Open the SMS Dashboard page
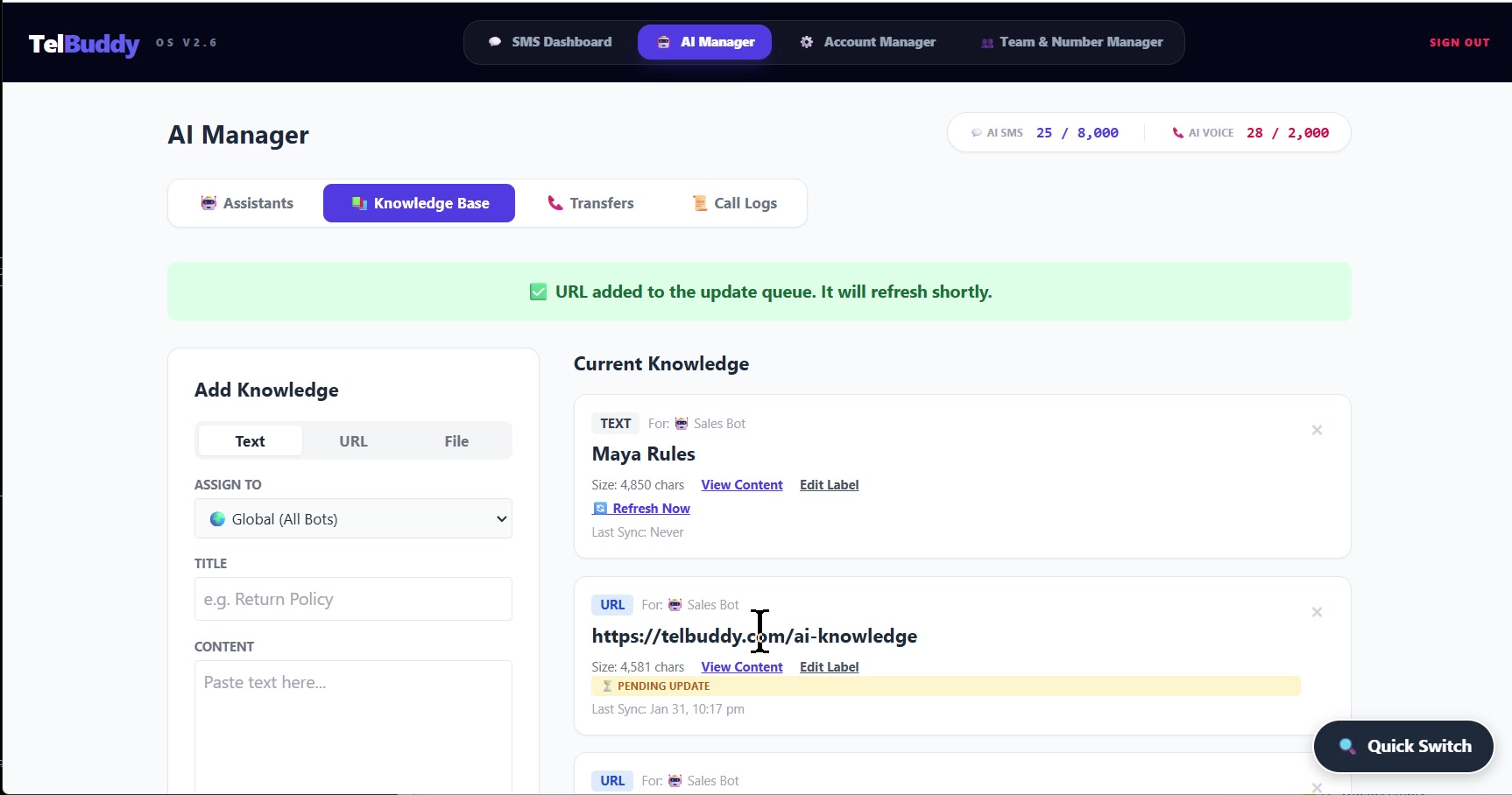Screen dimensions: 1512x795 pos(550,42)
